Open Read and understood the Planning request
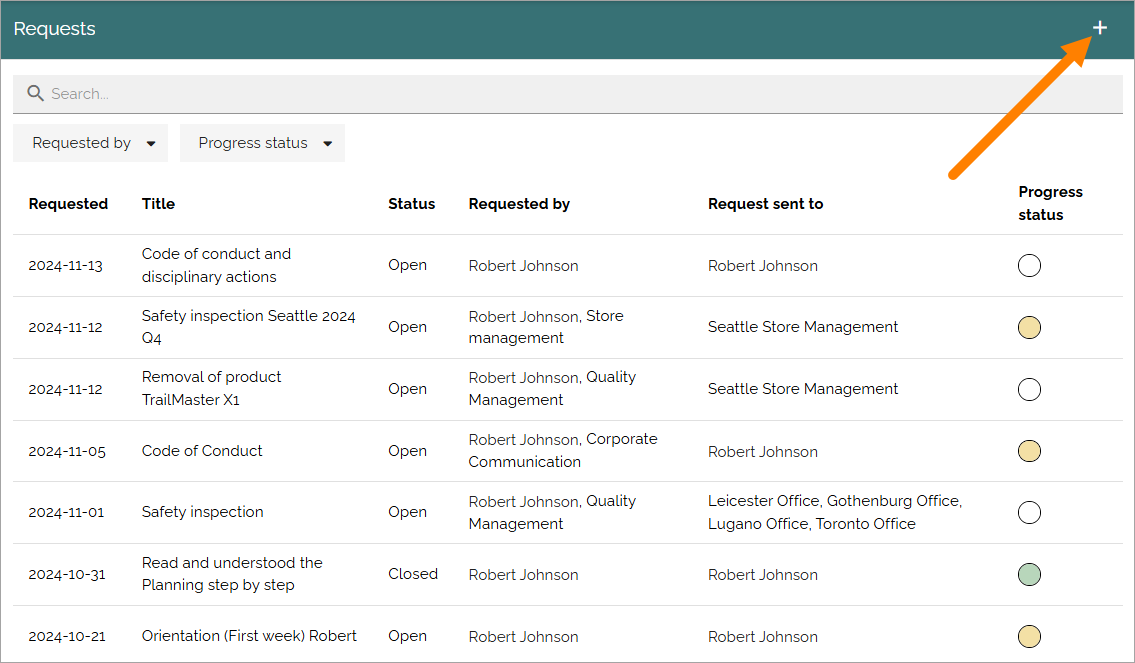 point(232,573)
